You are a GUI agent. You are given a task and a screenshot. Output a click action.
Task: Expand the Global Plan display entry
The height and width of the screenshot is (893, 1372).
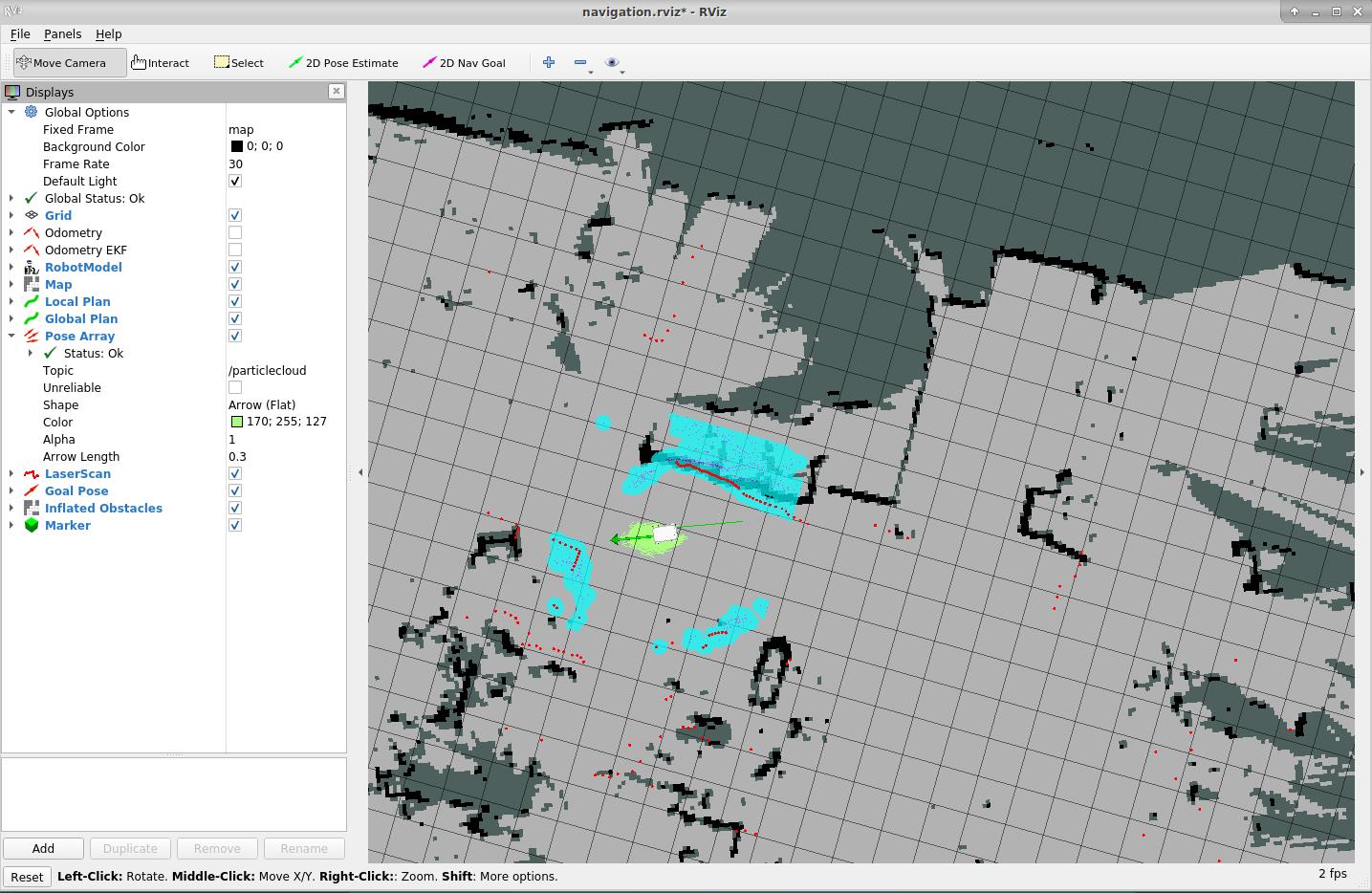click(9, 318)
